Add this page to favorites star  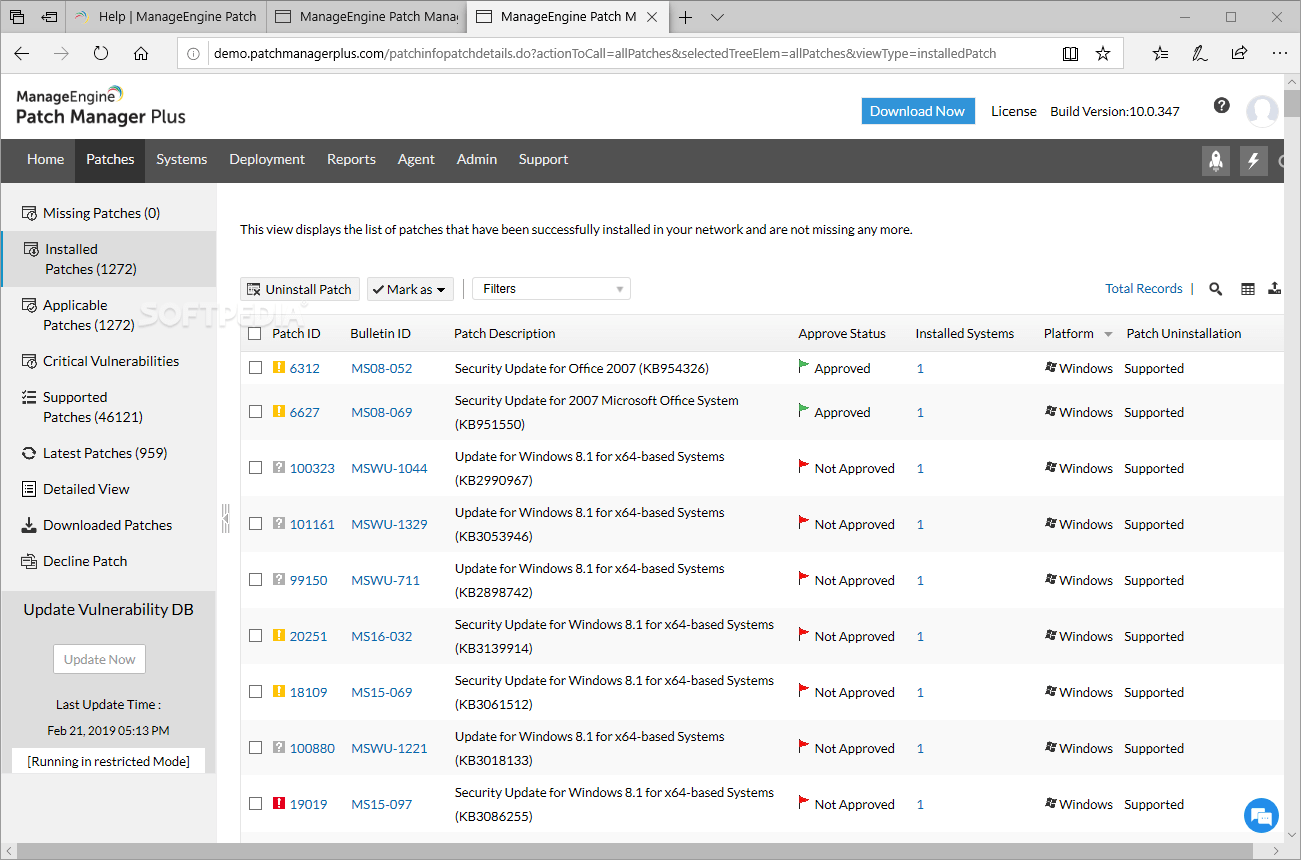coord(1103,54)
